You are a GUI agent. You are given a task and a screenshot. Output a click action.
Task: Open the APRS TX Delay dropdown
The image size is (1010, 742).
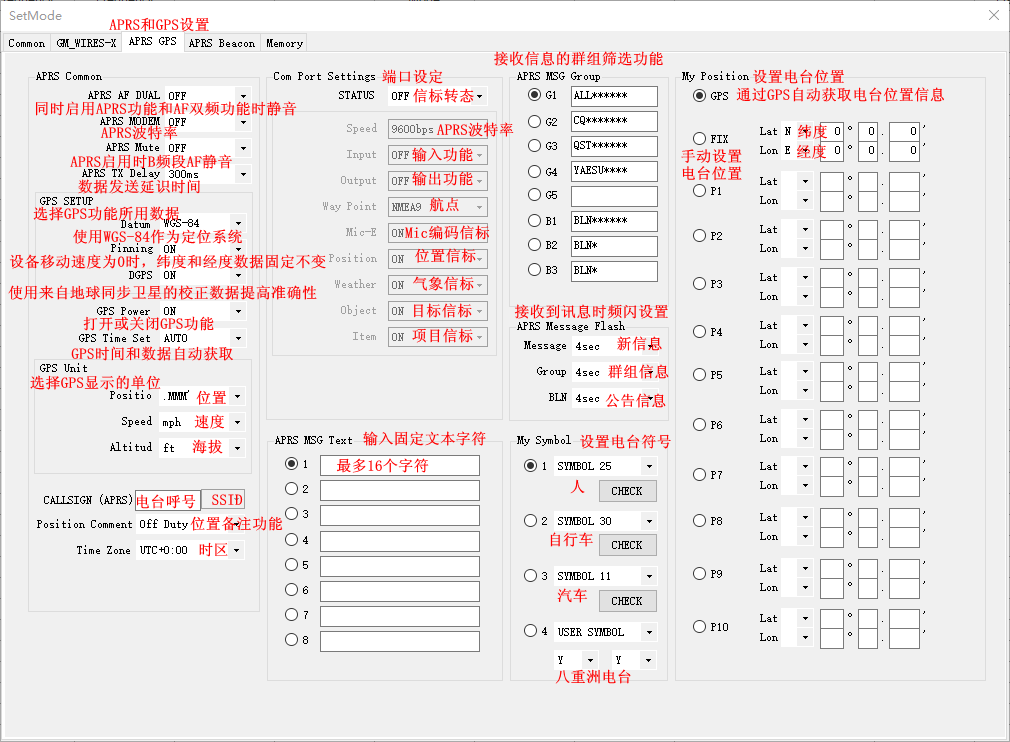(243, 174)
